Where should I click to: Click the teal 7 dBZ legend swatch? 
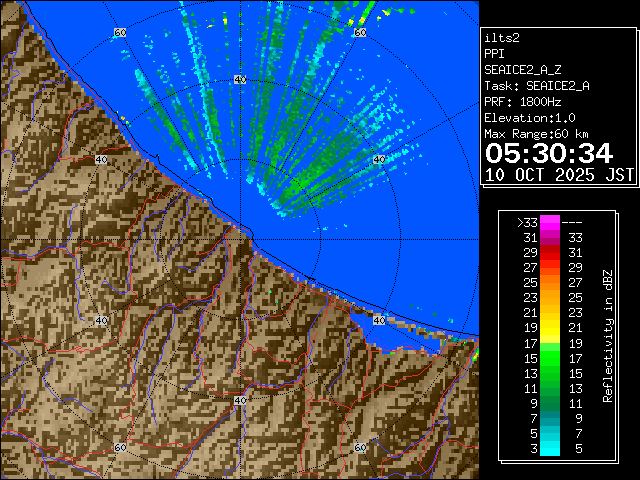click(550, 417)
